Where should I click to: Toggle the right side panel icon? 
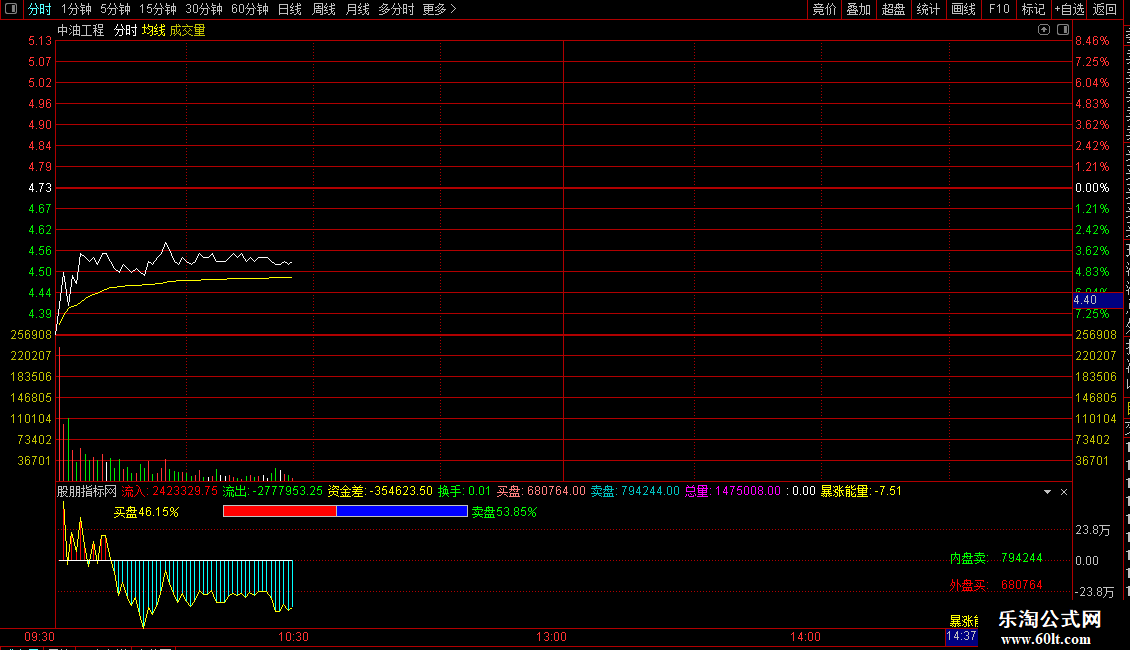click(x=1063, y=30)
